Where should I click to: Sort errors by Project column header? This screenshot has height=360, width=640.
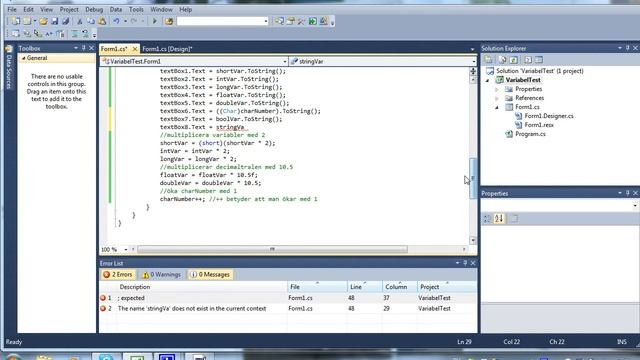pos(447,287)
